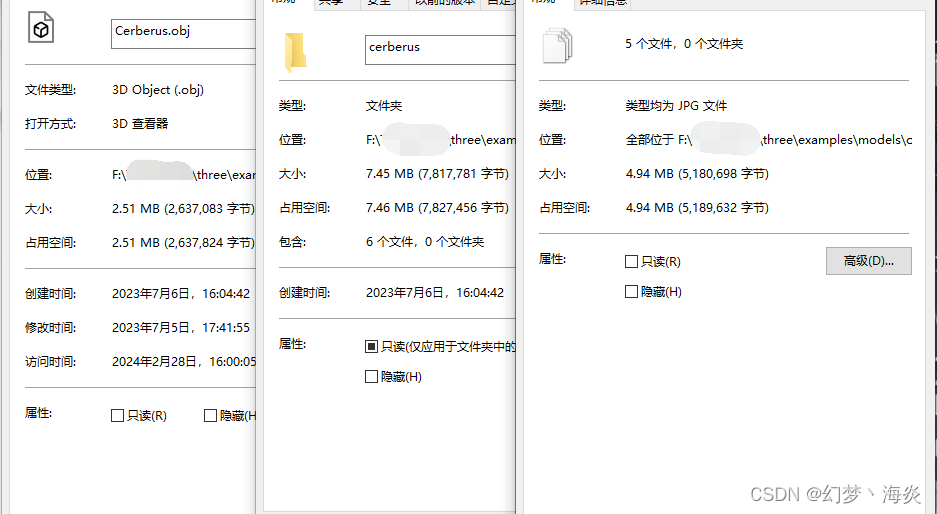Select the text 3D Object (.obj)

pyautogui.click(x=158, y=90)
